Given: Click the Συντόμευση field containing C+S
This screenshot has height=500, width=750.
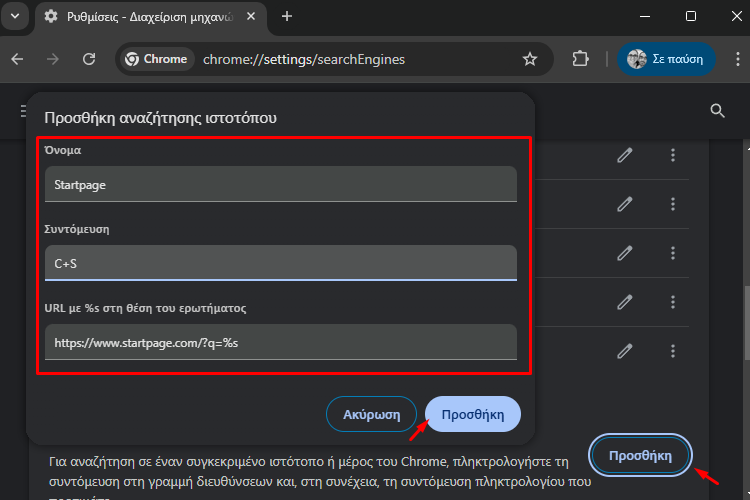Looking at the screenshot, I should coord(281,263).
